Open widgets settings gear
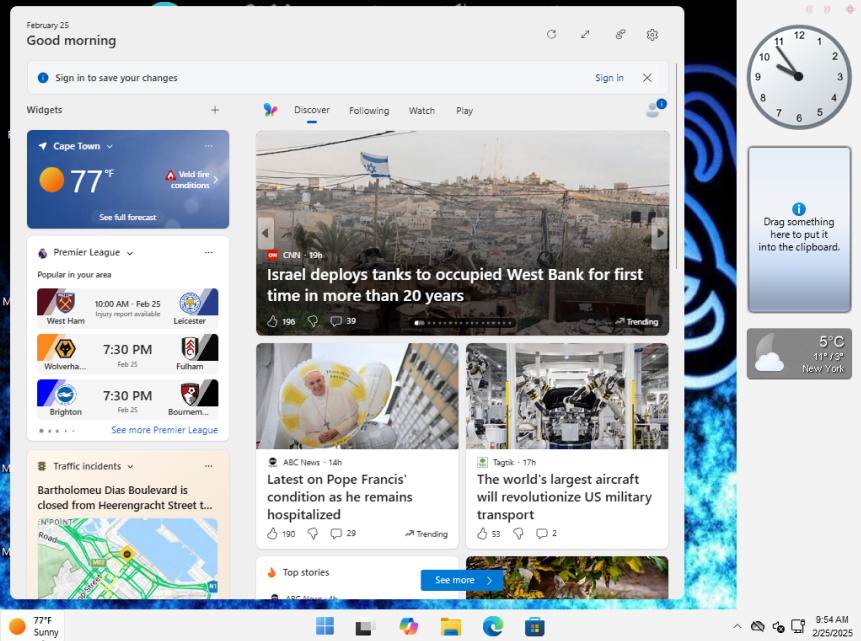 click(652, 35)
